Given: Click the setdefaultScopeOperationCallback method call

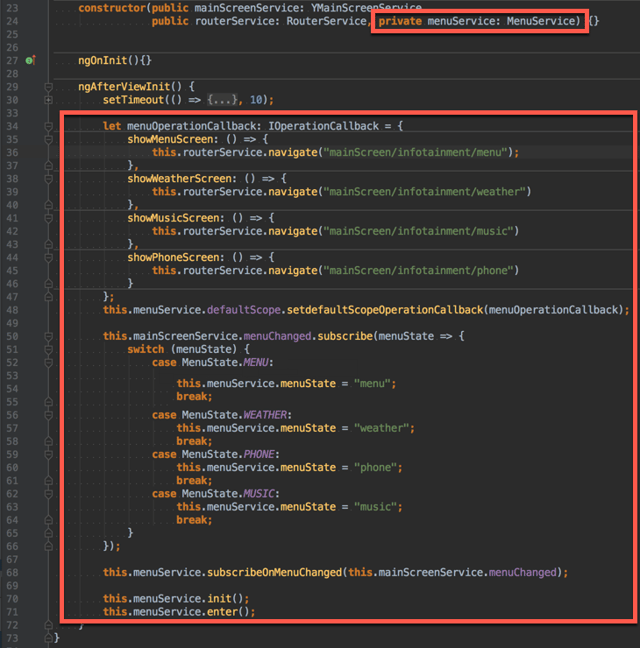Looking at the screenshot, I should (x=385, y=310).
